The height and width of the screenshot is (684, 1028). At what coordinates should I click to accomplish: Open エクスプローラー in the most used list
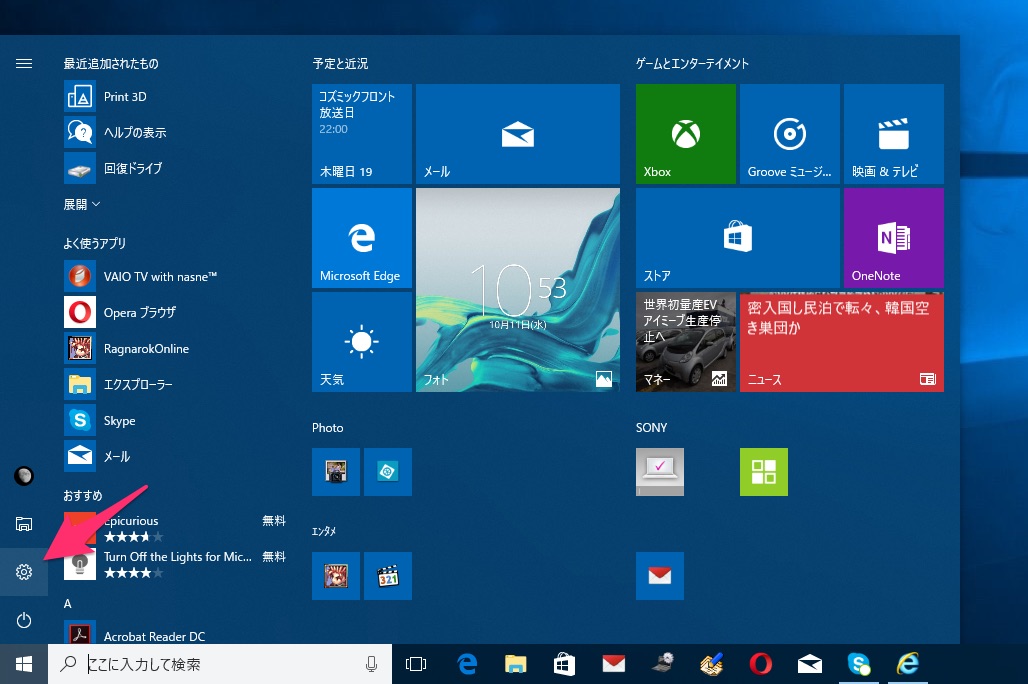tap(174, 384)
